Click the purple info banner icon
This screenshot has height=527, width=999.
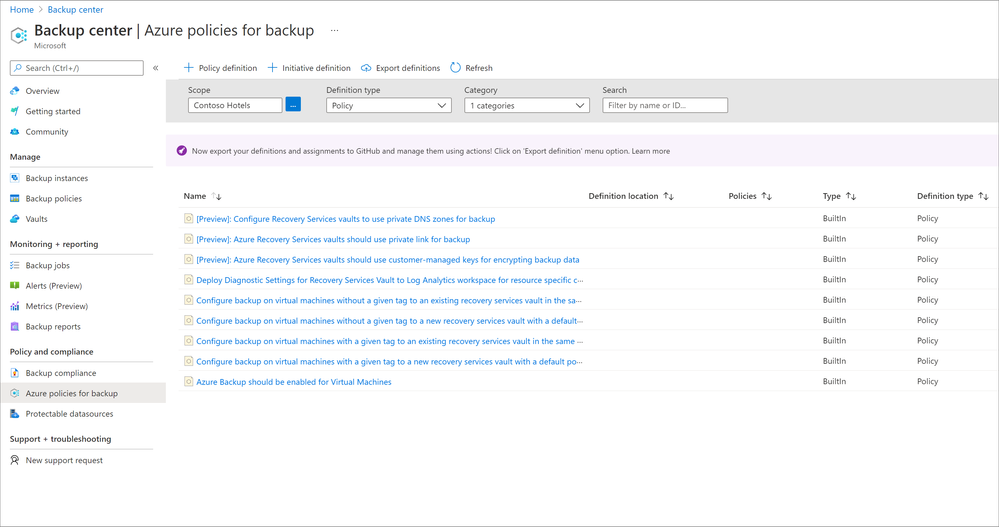tap(182, 151)
